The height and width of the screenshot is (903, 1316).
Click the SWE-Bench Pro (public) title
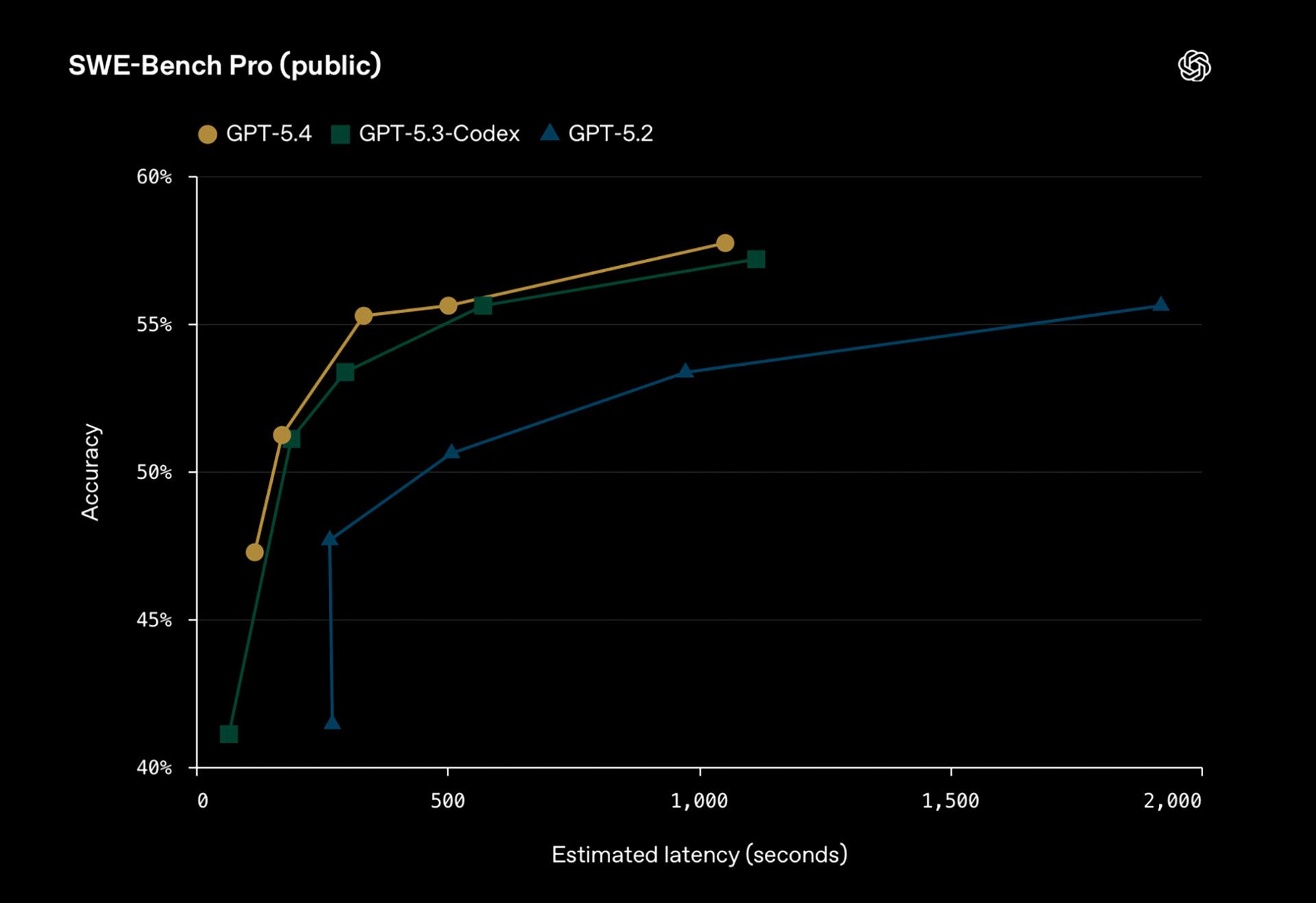225,65
